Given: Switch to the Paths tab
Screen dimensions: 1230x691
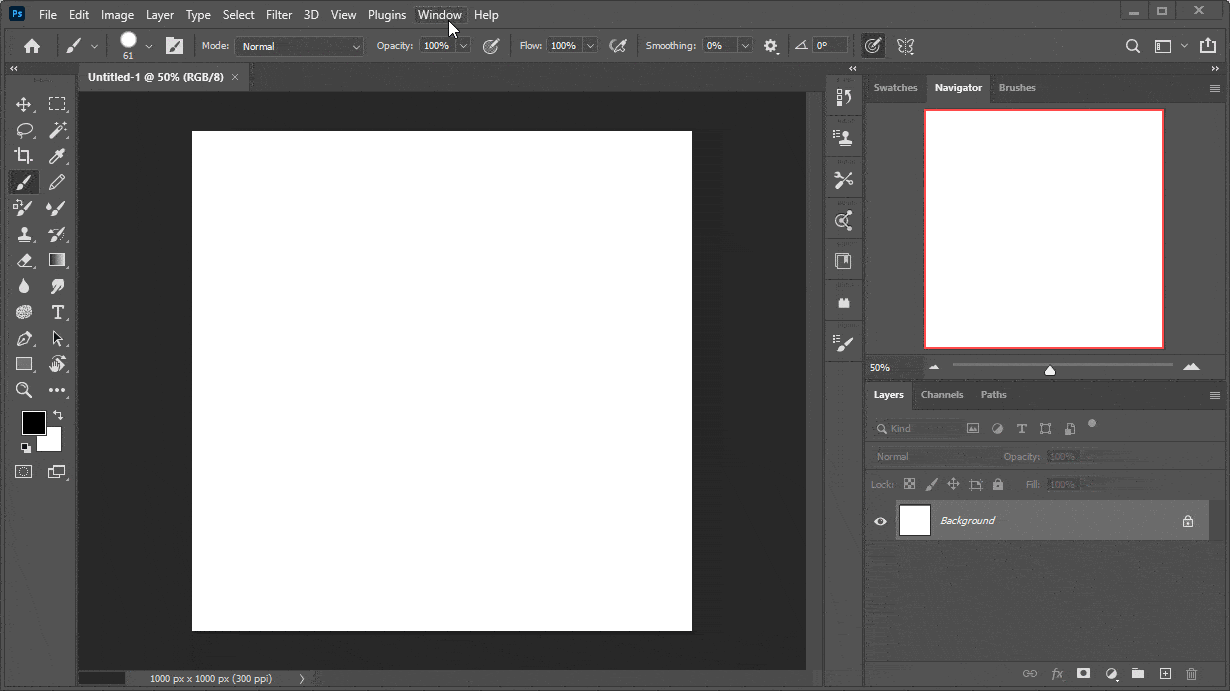Looking at the screenshot, I should (993, 395).
